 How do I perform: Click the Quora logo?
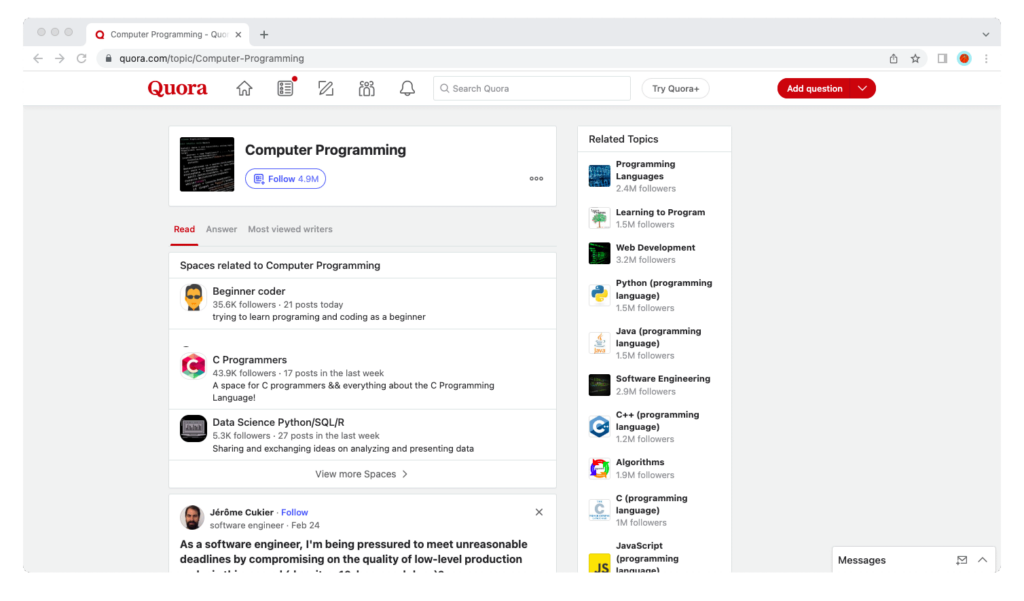[x=178, y=88]
